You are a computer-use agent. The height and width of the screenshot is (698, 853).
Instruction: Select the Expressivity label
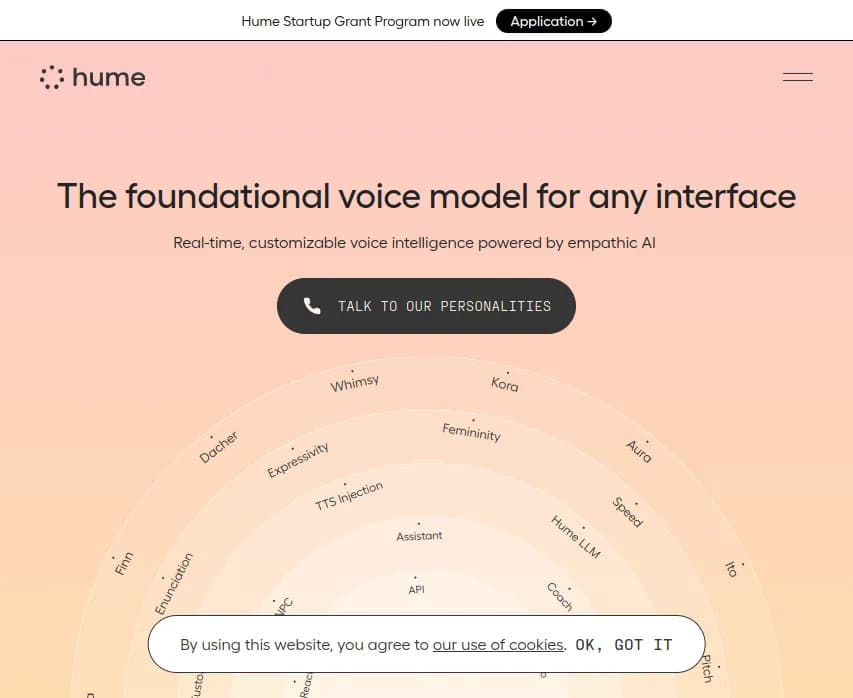(x=298, y=460)
